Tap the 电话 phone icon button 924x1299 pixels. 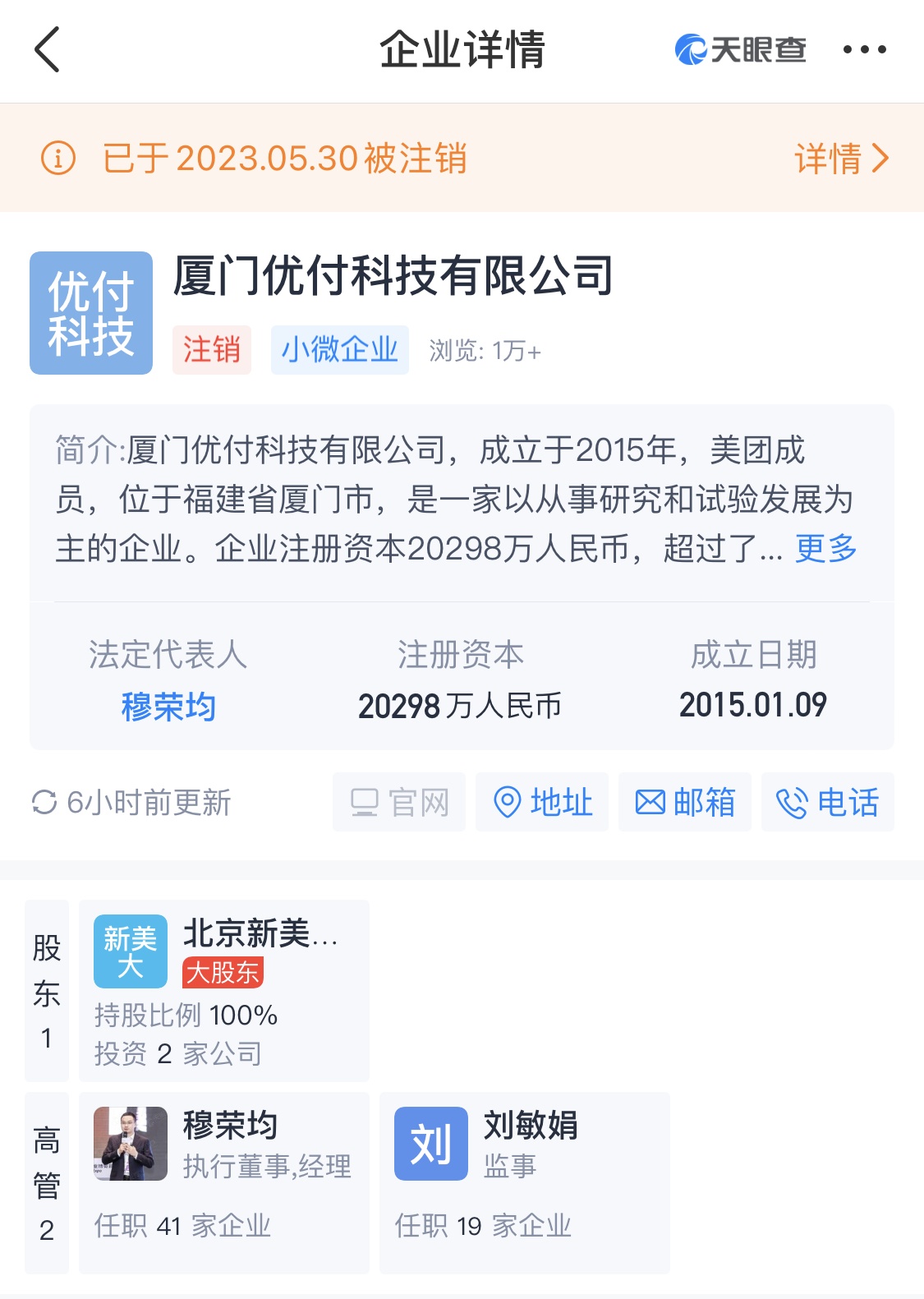click(827, 802)
